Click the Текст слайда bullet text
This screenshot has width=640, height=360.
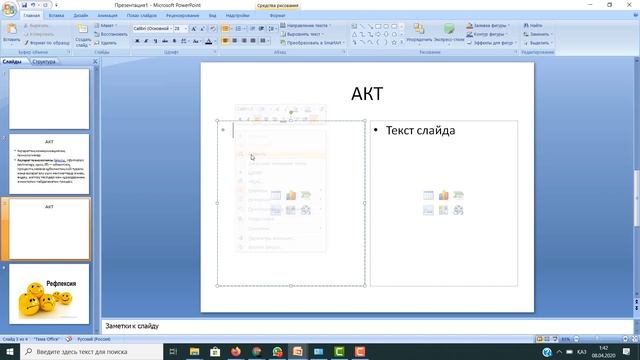pyautogui.click(x=420, y=131)
